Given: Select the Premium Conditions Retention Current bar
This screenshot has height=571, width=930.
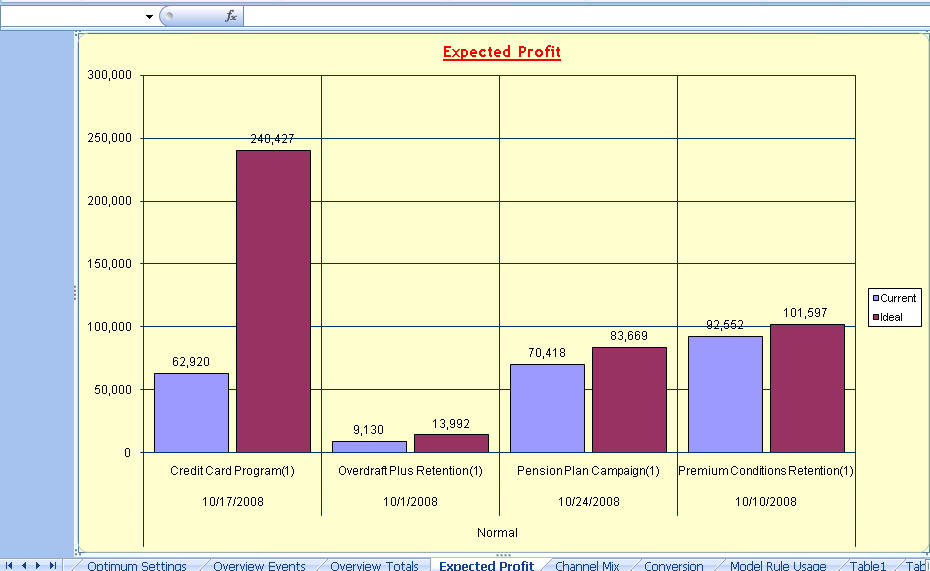Looking at the screenshot, I should [x=725, y=394].
